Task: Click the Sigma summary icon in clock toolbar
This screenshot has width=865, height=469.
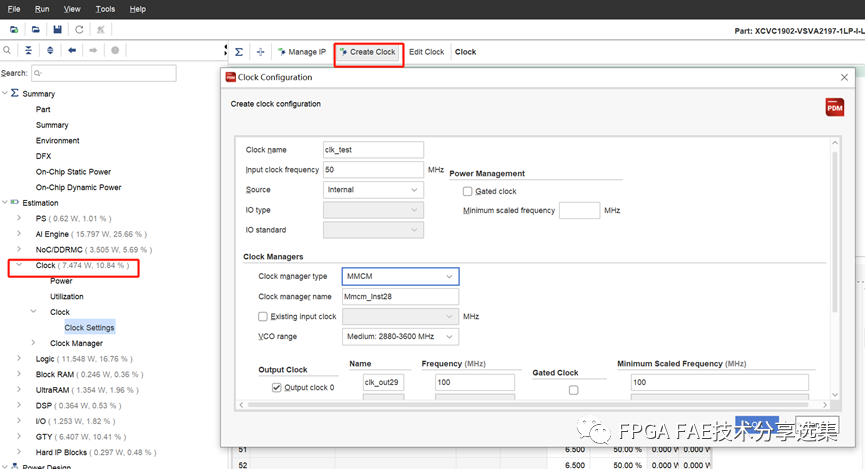Action: click(238, 52)
